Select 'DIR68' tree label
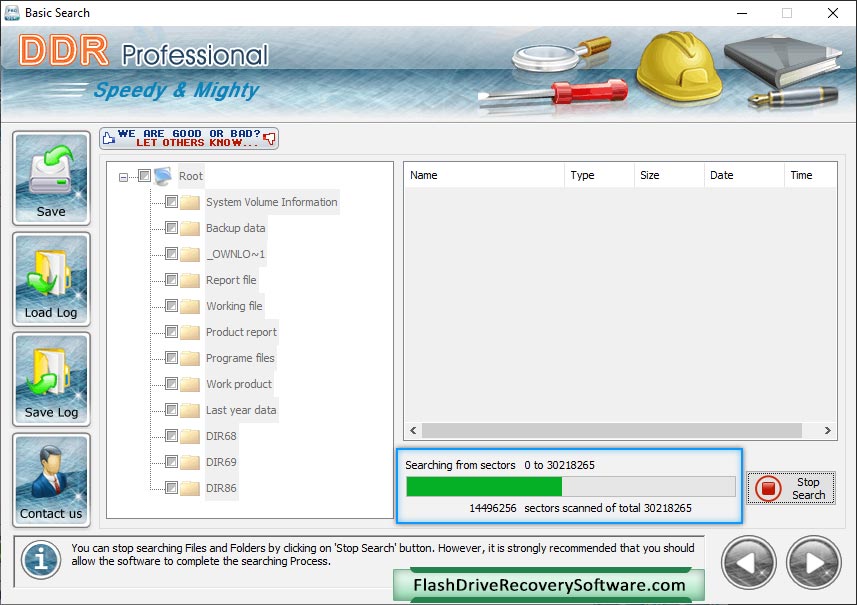The width and height of the screenshot is (857, 605). point(221,436)
